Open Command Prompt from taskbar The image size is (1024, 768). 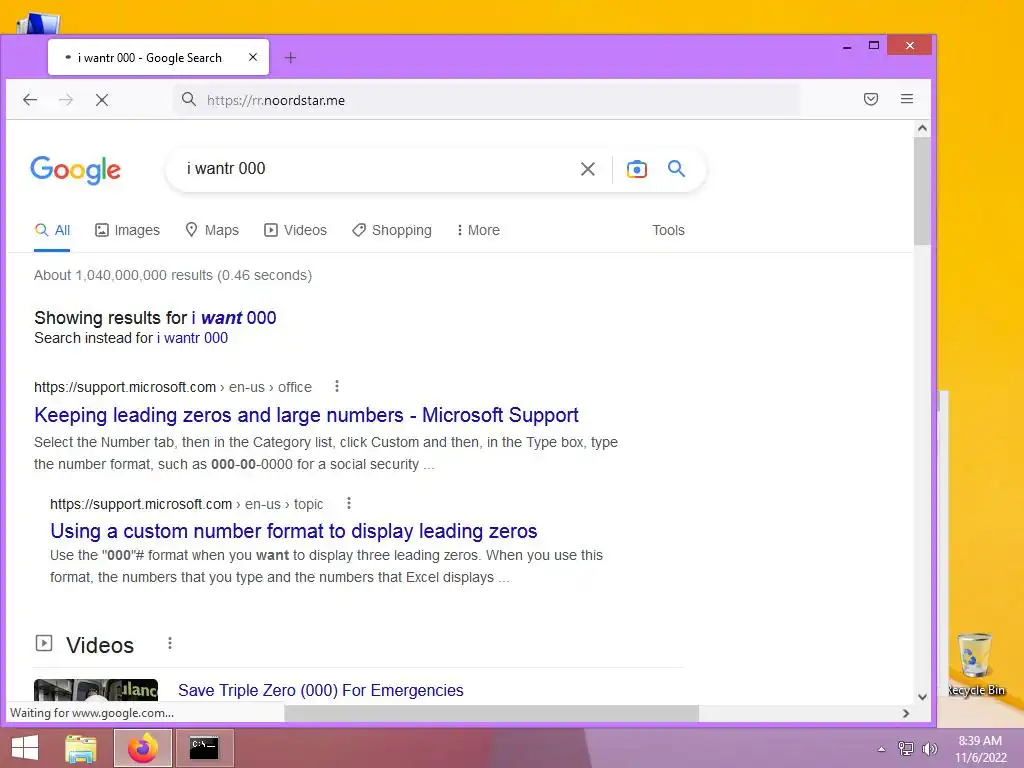tap(204, 748)
